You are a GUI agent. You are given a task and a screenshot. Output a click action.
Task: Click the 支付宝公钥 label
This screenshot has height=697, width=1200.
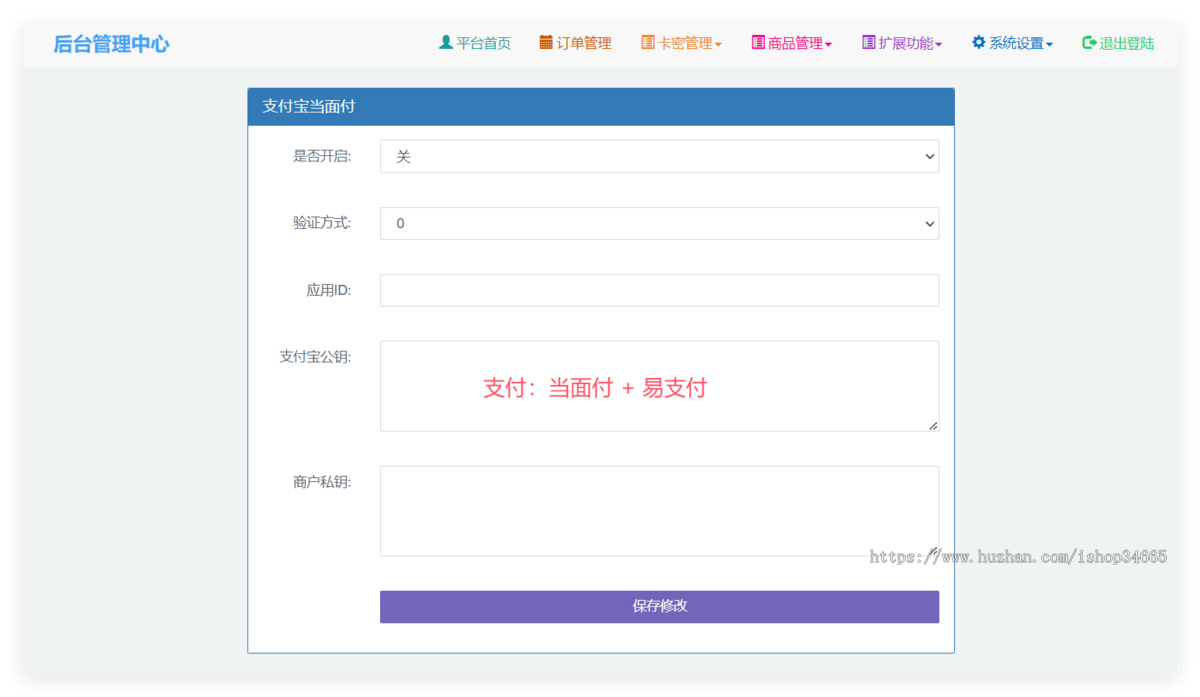[315, 356]
